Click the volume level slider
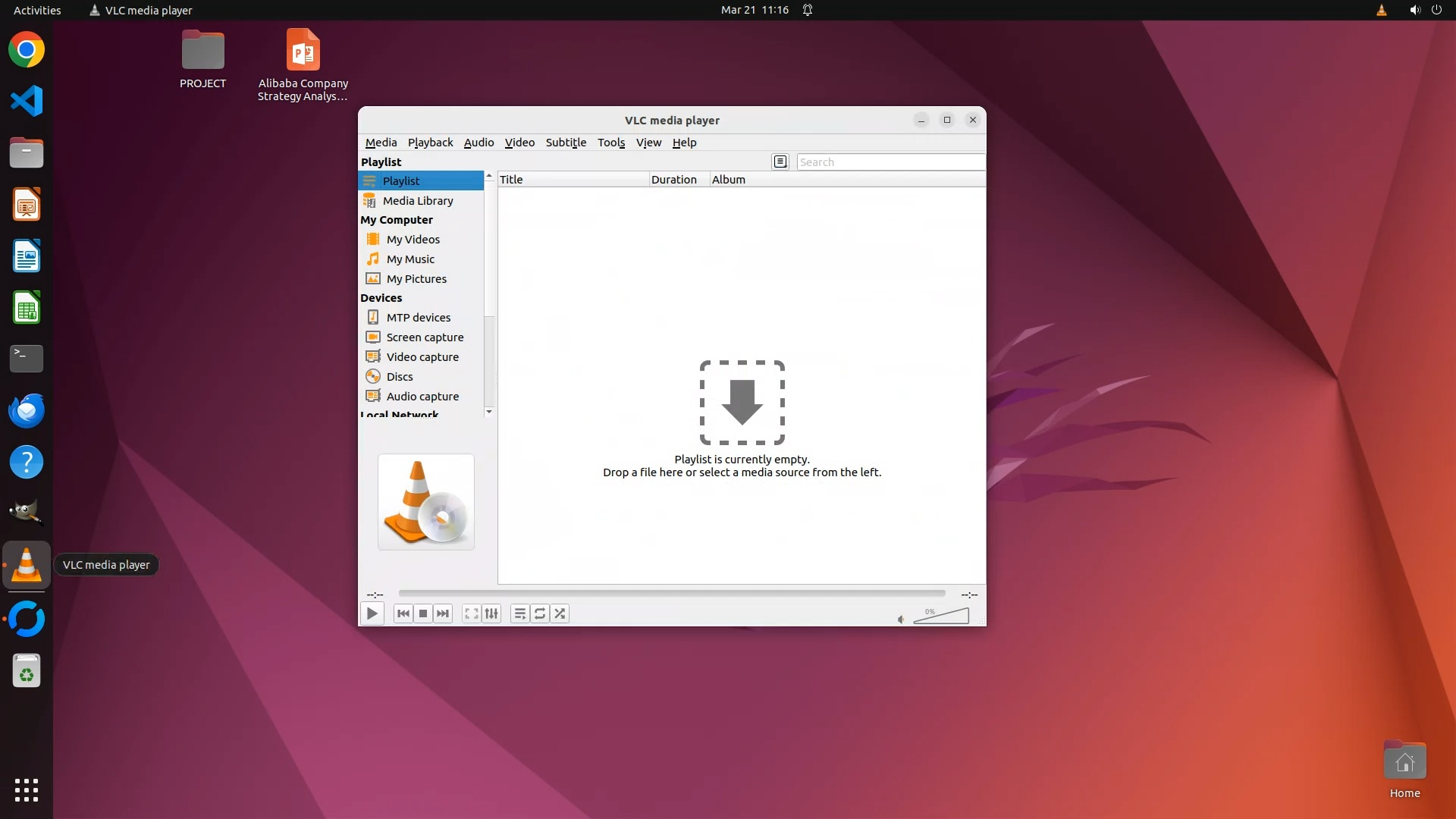The image size is (1456, 819). point(941,617)
